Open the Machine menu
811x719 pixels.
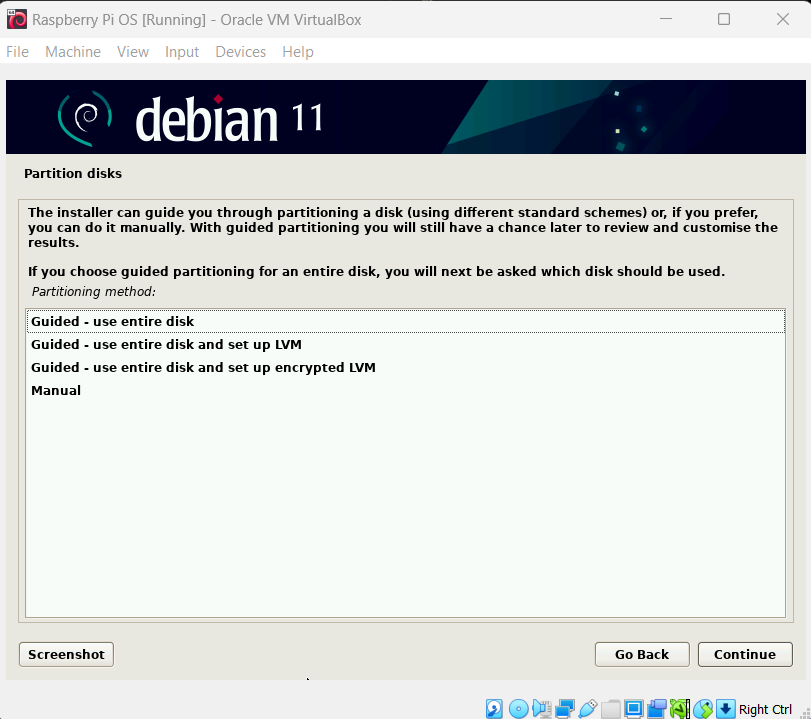click(x=73, y=52)
